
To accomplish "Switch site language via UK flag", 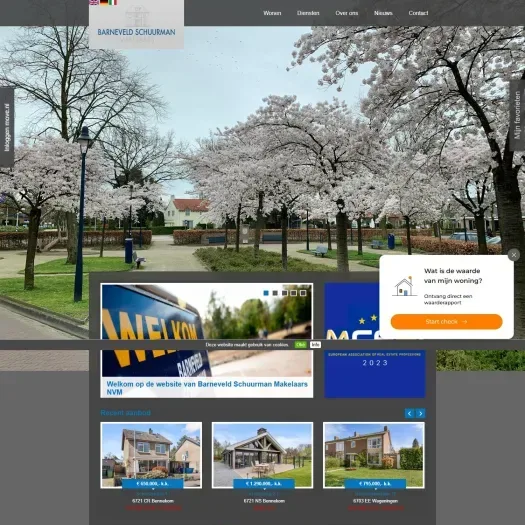I will pyautogui.click(x=94, y=2).
